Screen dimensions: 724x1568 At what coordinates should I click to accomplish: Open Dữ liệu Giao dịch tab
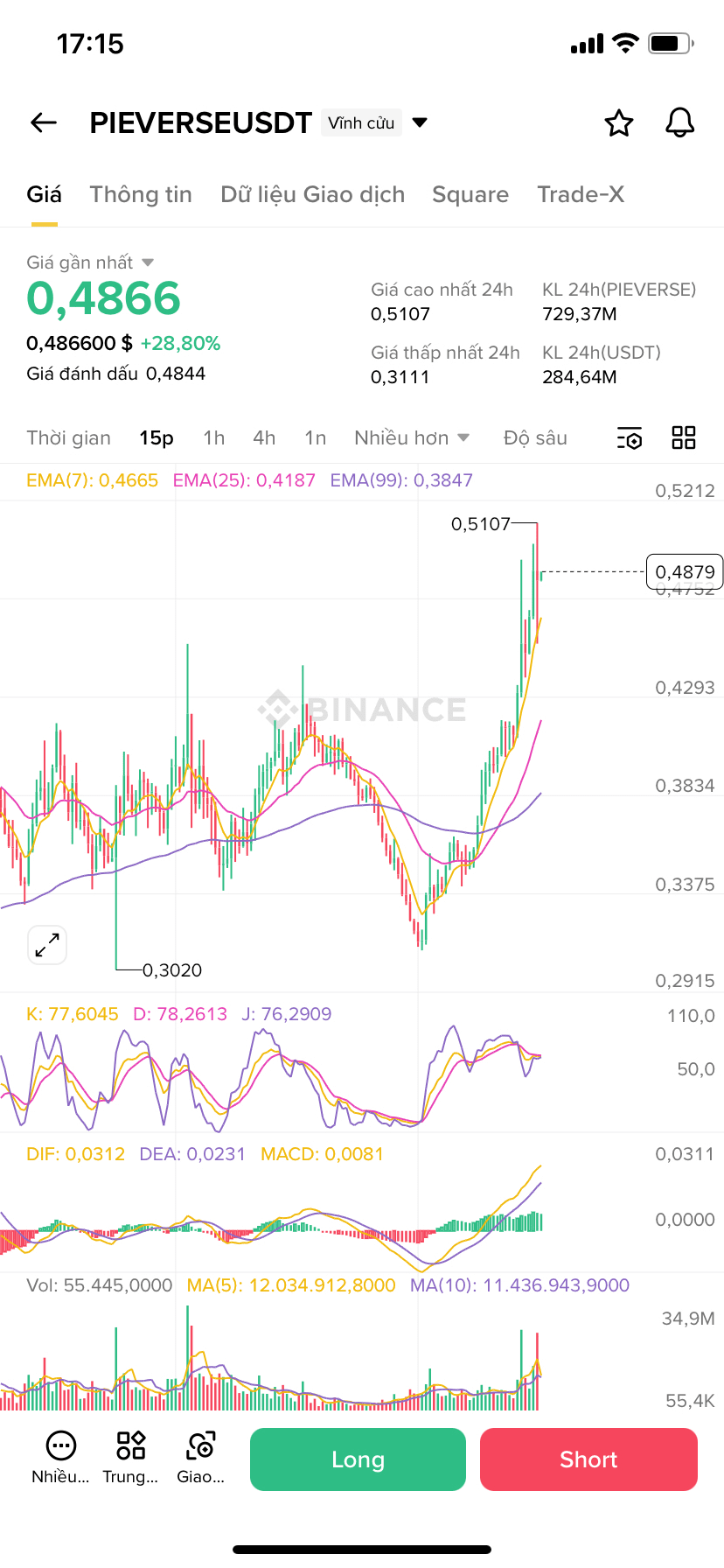(312, 194)
